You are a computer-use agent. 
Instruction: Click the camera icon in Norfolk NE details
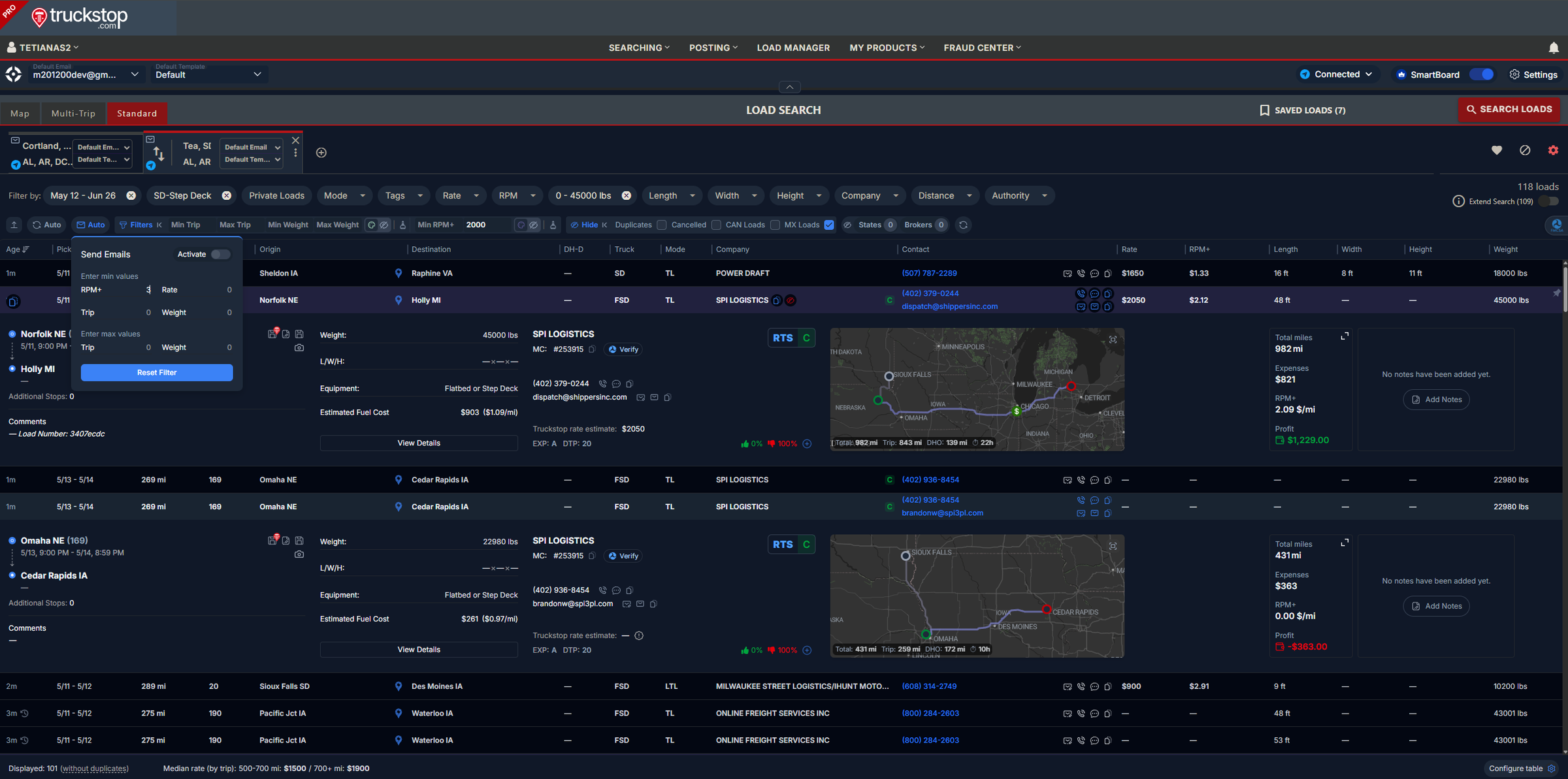(299, 348)
